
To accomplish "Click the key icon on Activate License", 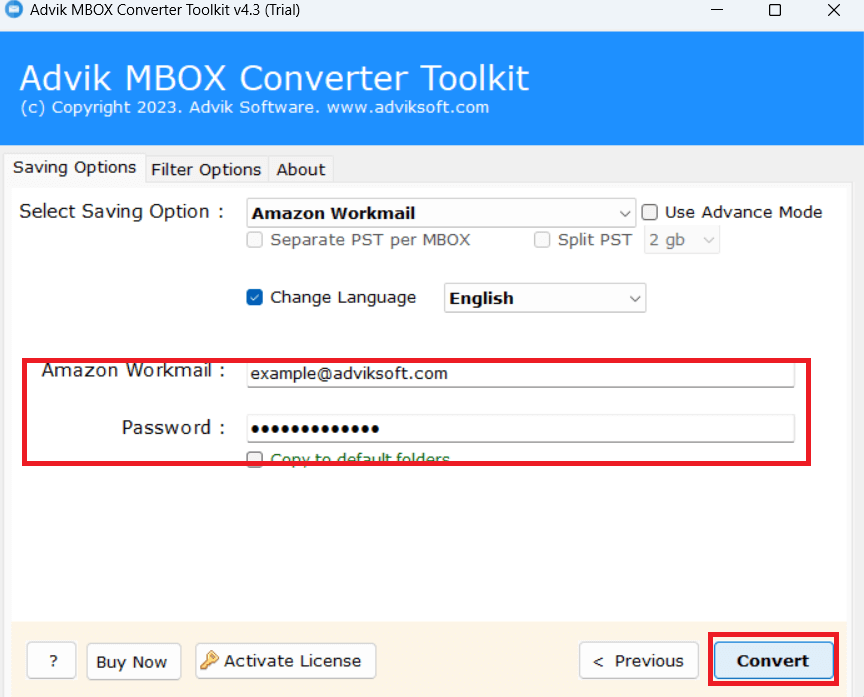I will coord(209,660).
